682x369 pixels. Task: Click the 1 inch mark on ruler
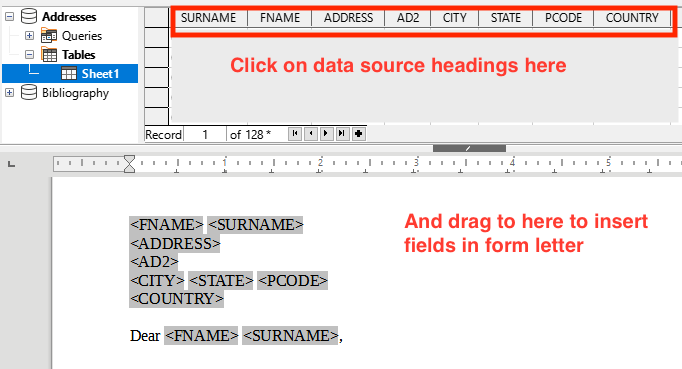pos(225,163)
